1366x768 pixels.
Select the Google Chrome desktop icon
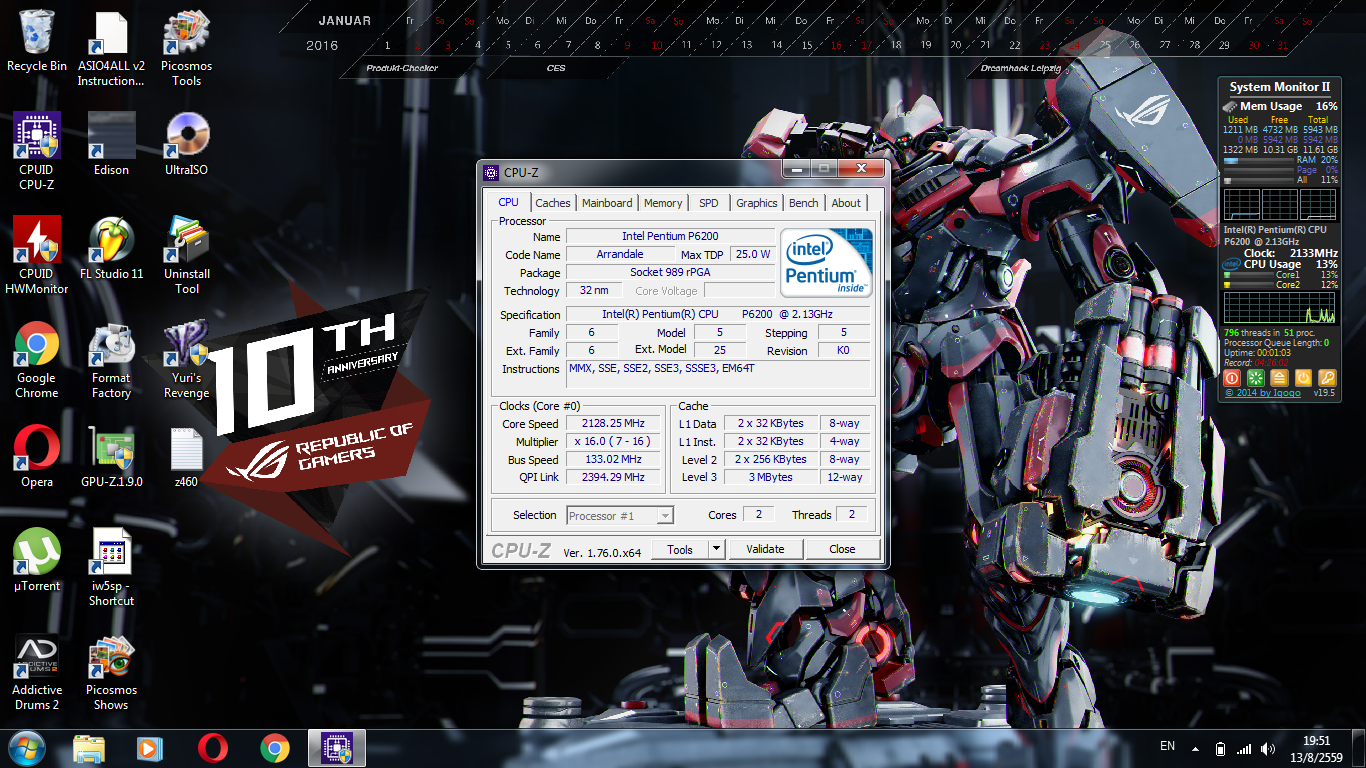[37, 360]
